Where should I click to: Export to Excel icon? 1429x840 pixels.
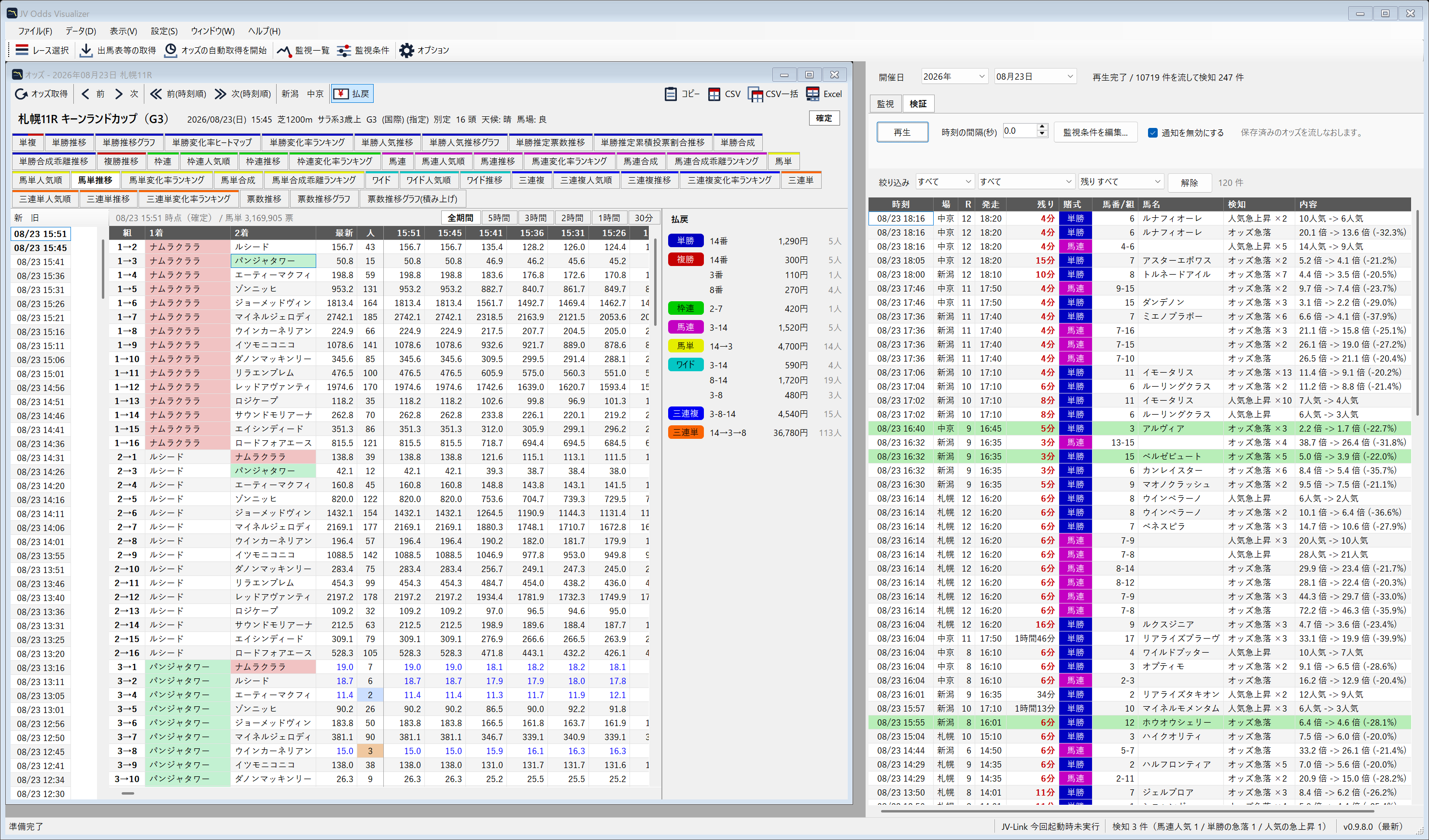click(813, 94)
